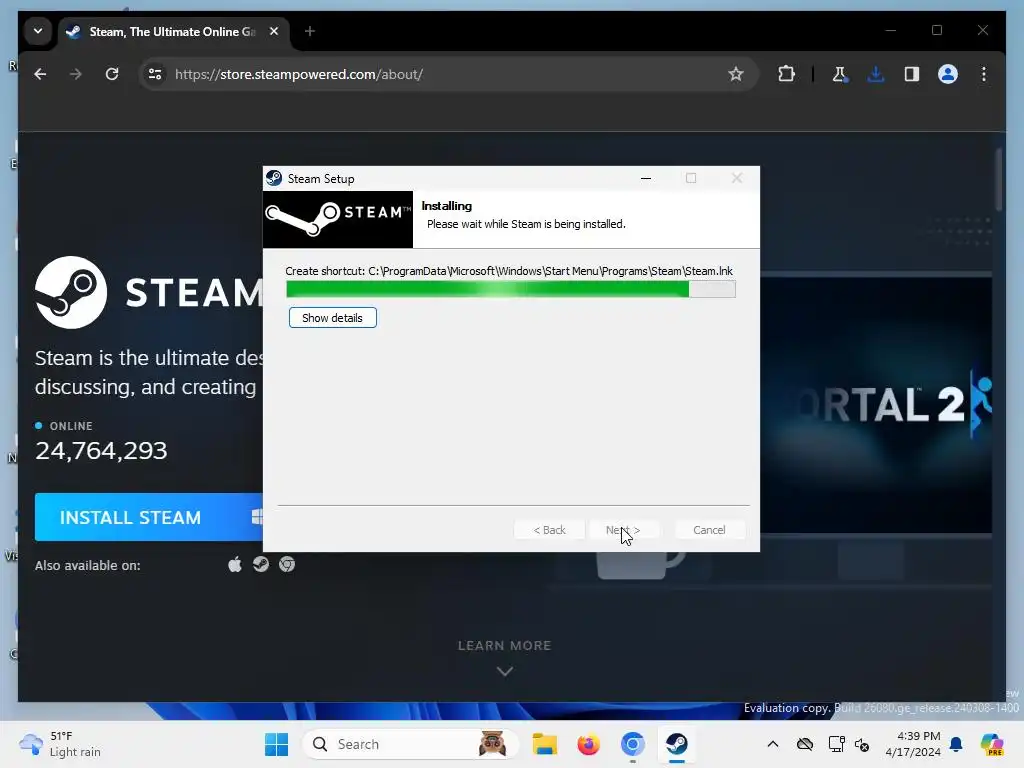The image size is (1024, 768).
Task: Click the Apple macOS availability icon
Action: click(x=234, y=564)
